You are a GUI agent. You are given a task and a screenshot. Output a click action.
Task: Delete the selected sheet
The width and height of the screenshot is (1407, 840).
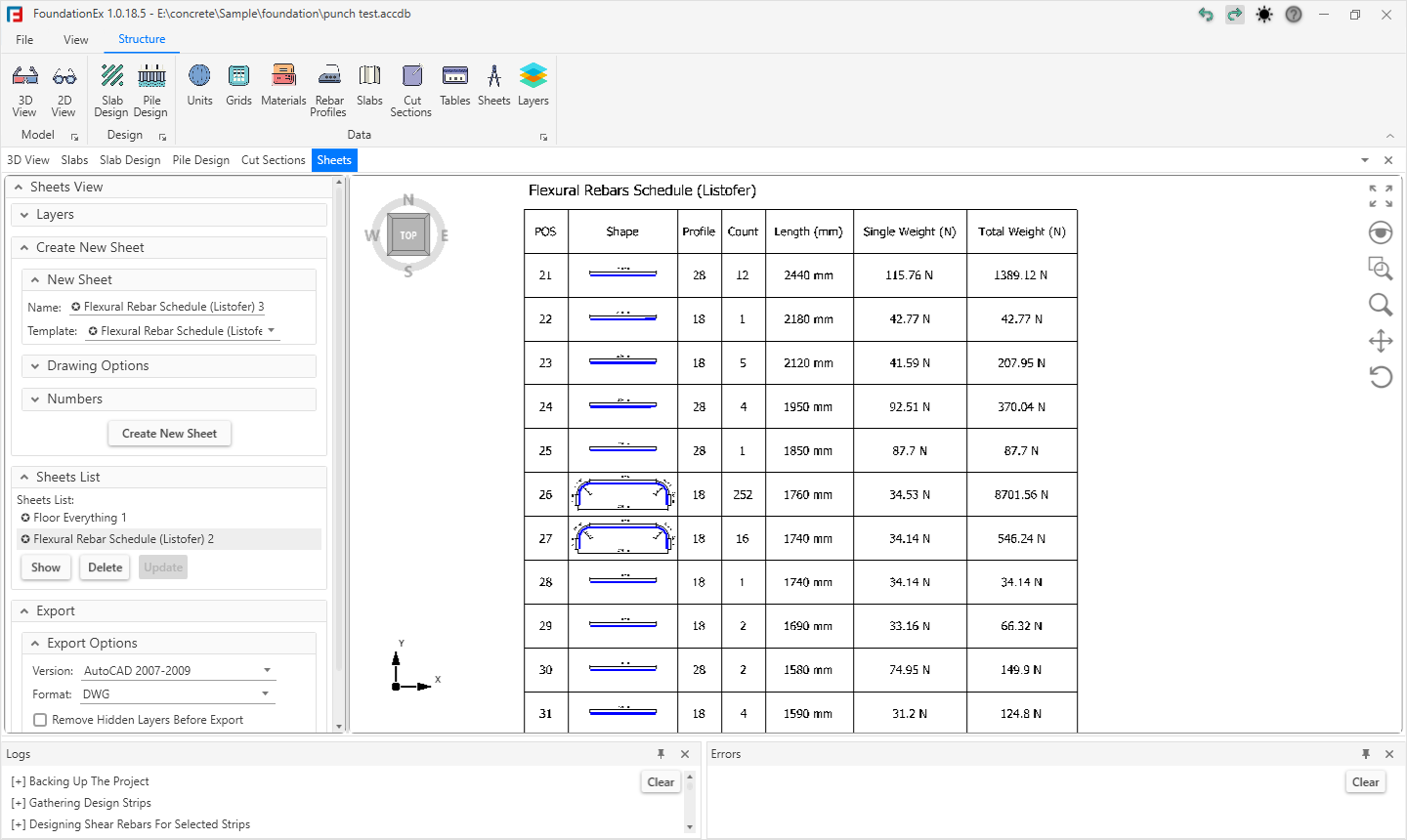(x=105, y=567)
